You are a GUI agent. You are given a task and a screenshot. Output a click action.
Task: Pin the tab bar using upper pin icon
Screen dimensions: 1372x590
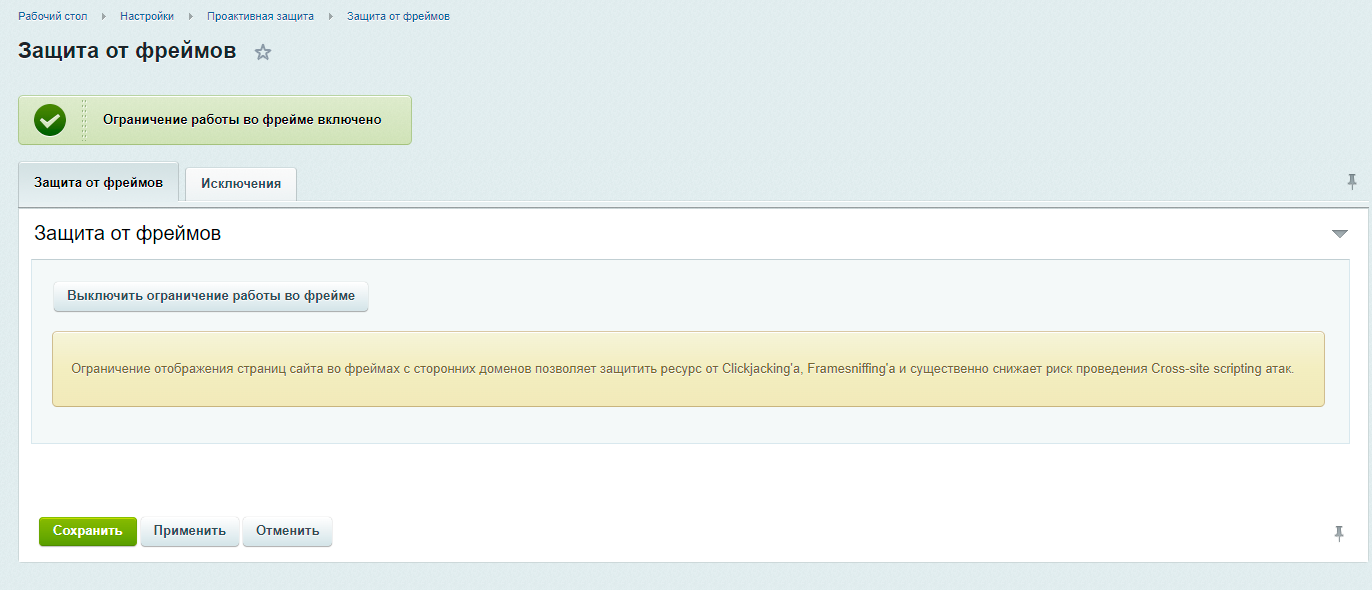[1352, 181]
